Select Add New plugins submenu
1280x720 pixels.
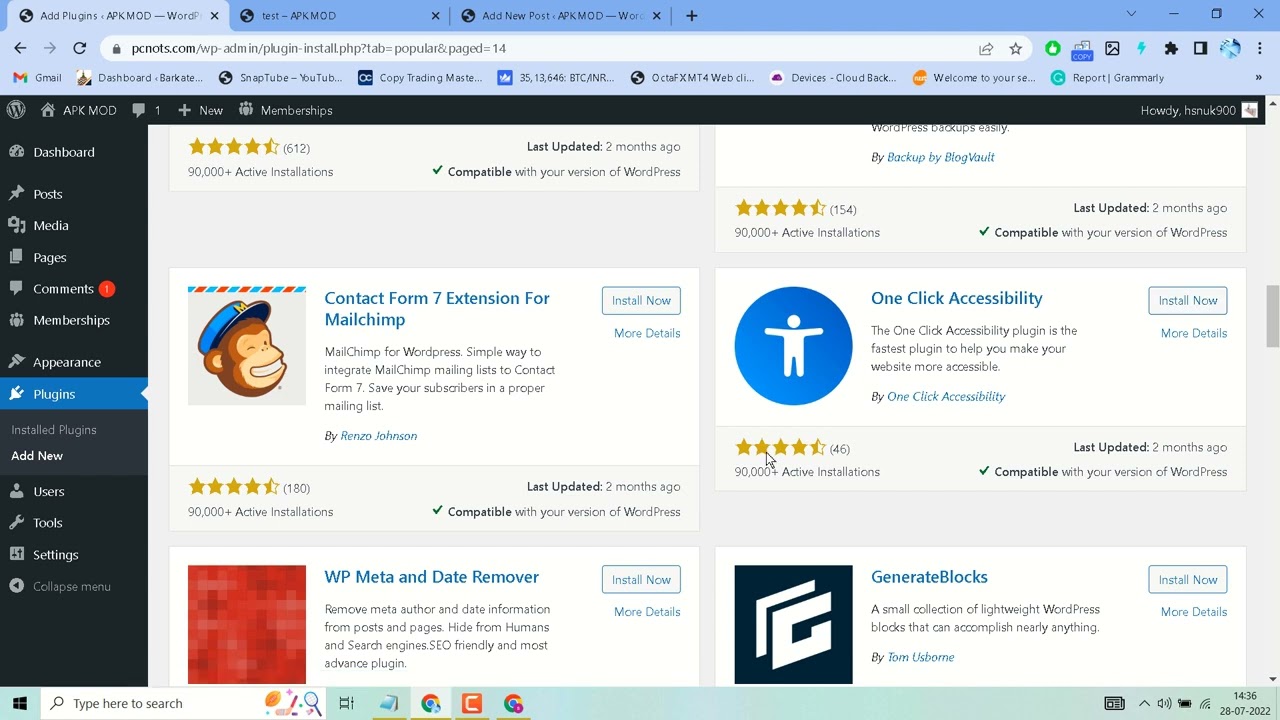pos(37,456)
